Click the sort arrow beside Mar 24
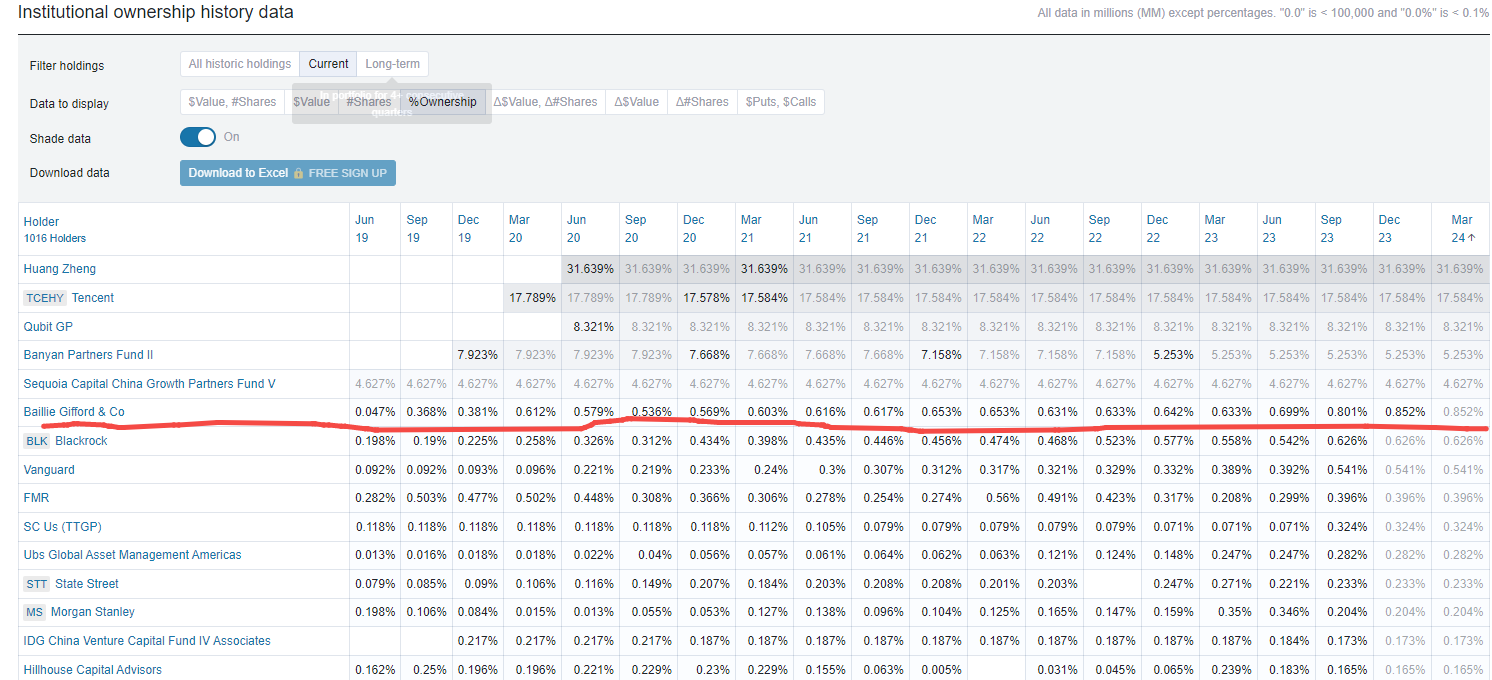The height and width of the screenshot is (680, 1492). point(1471,238)
